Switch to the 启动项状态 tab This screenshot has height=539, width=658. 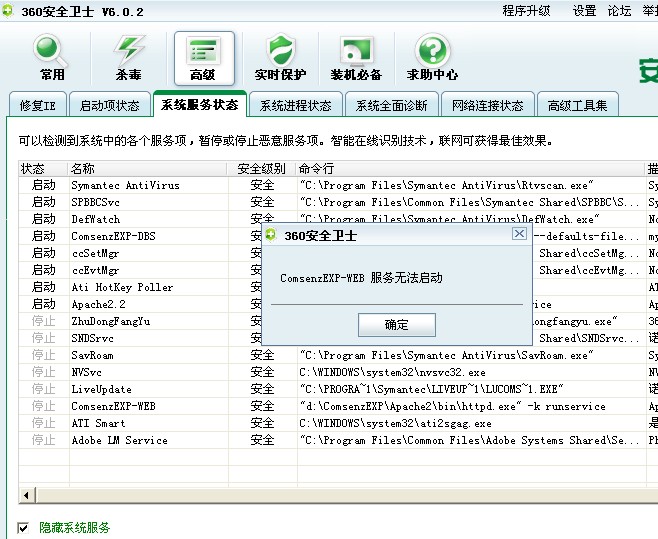pyautogui.click(x=110, y=105)
